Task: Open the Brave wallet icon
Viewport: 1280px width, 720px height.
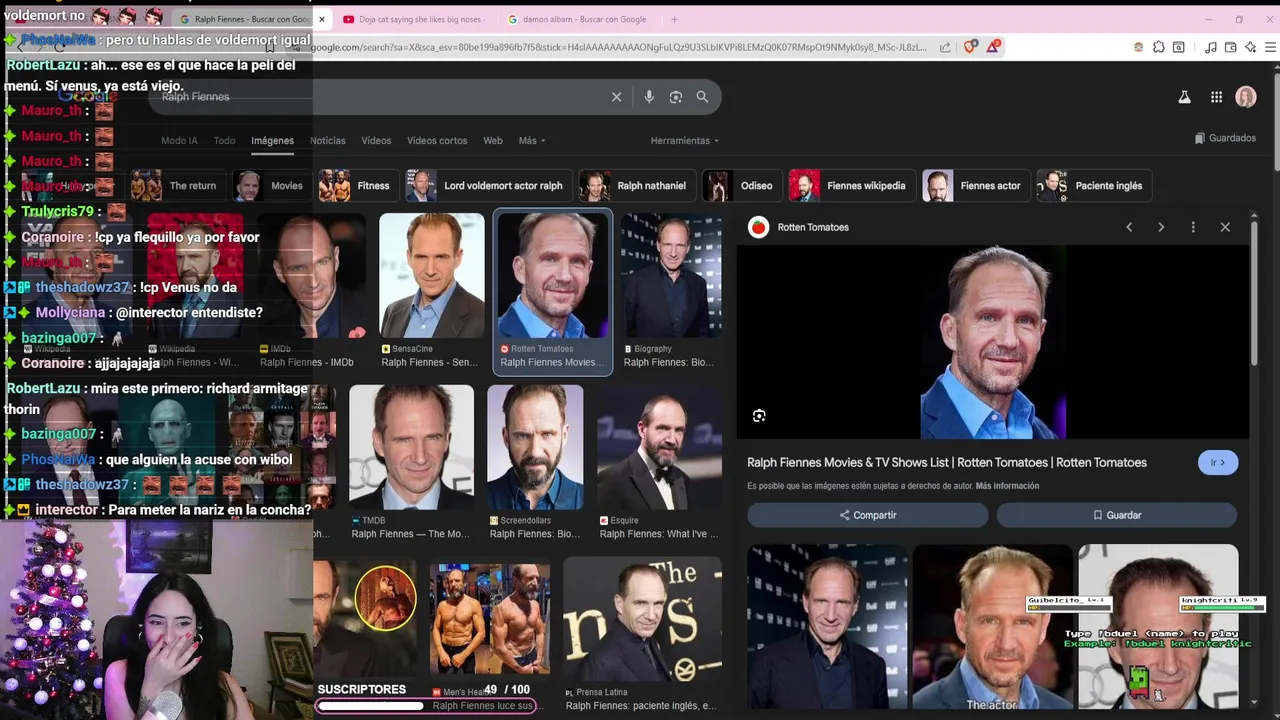Action: point(1231,47)
